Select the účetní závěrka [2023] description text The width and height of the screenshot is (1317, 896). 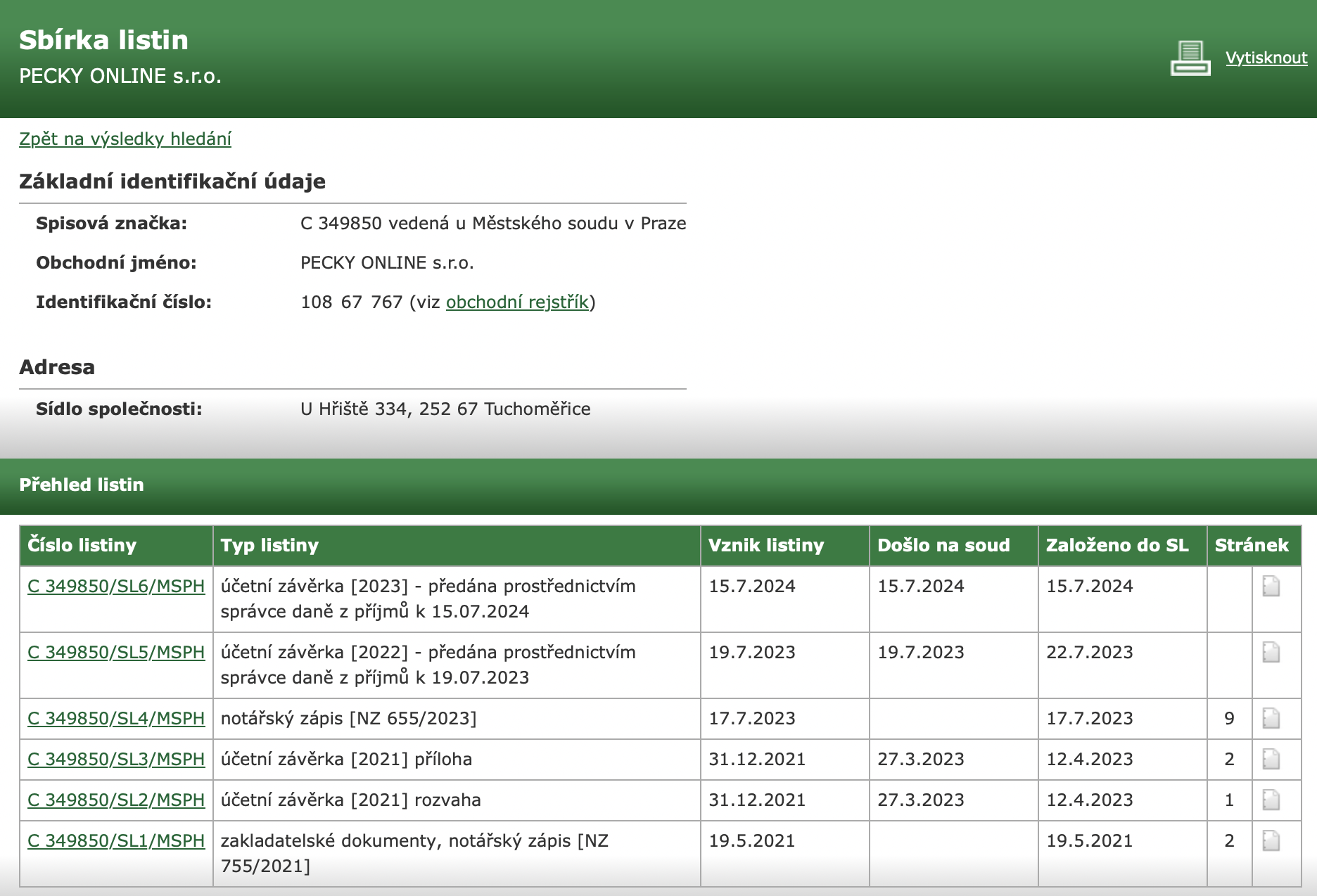pos(428,599)
